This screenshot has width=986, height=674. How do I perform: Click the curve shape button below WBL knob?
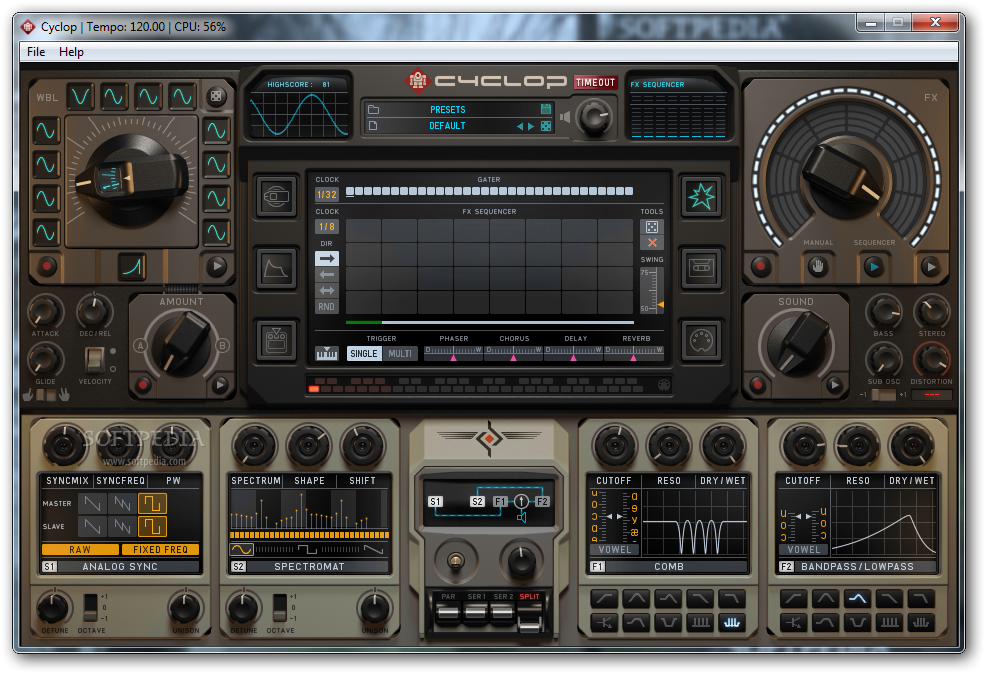[x=133, y=267]
